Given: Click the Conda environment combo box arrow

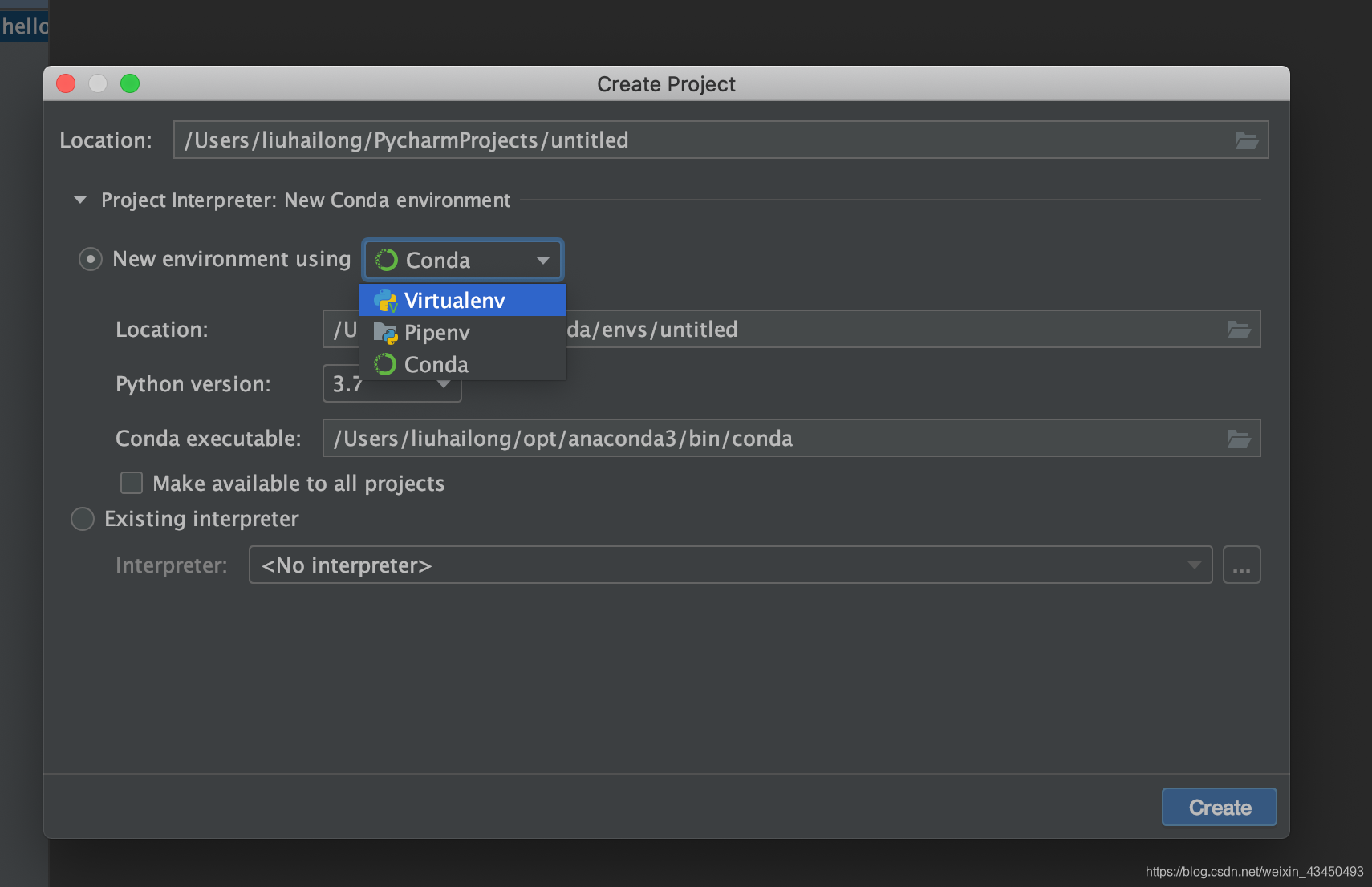Looking at the screenshot, I should point(543,260).
